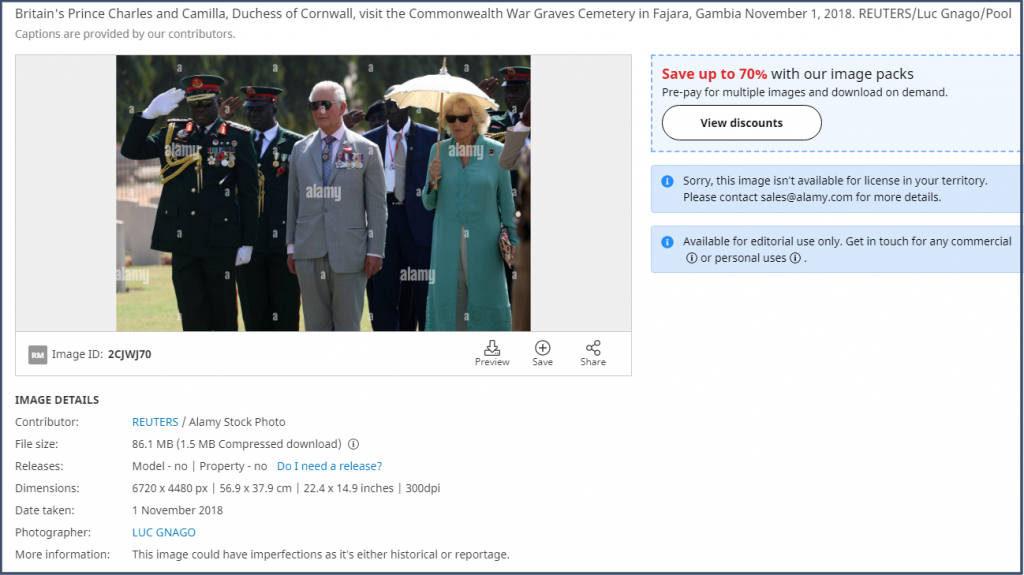Click the info icon before 'or personal uses'

click(691, 258)
